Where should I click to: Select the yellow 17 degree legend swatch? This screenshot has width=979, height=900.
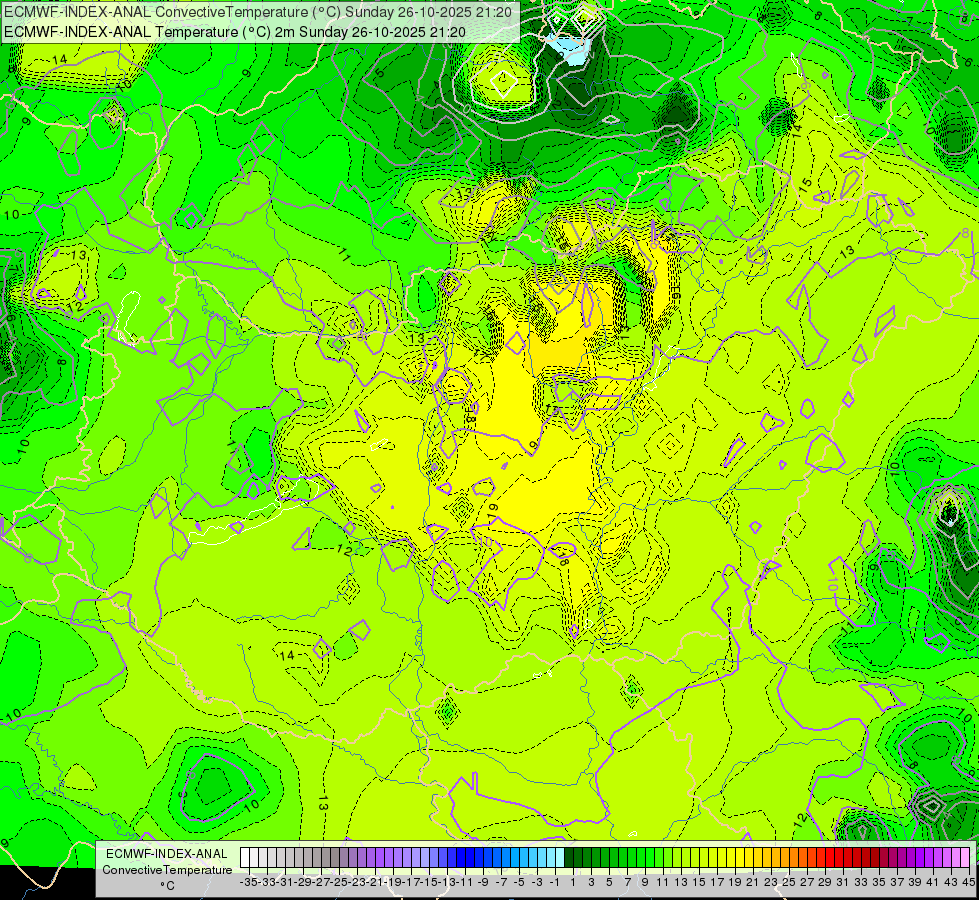point(713,858)
